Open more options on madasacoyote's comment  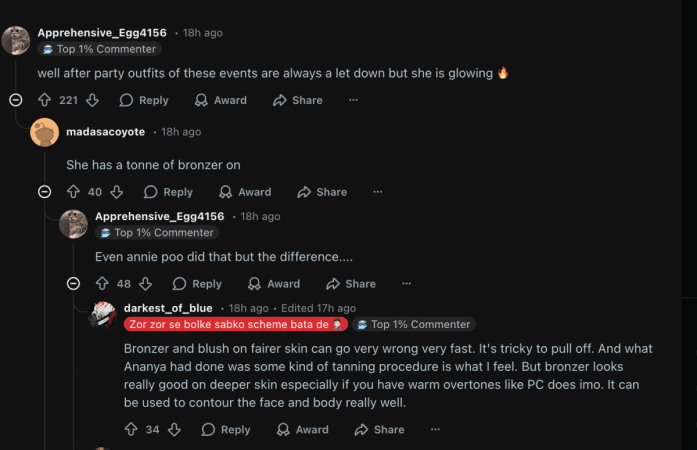click(377, 192)
